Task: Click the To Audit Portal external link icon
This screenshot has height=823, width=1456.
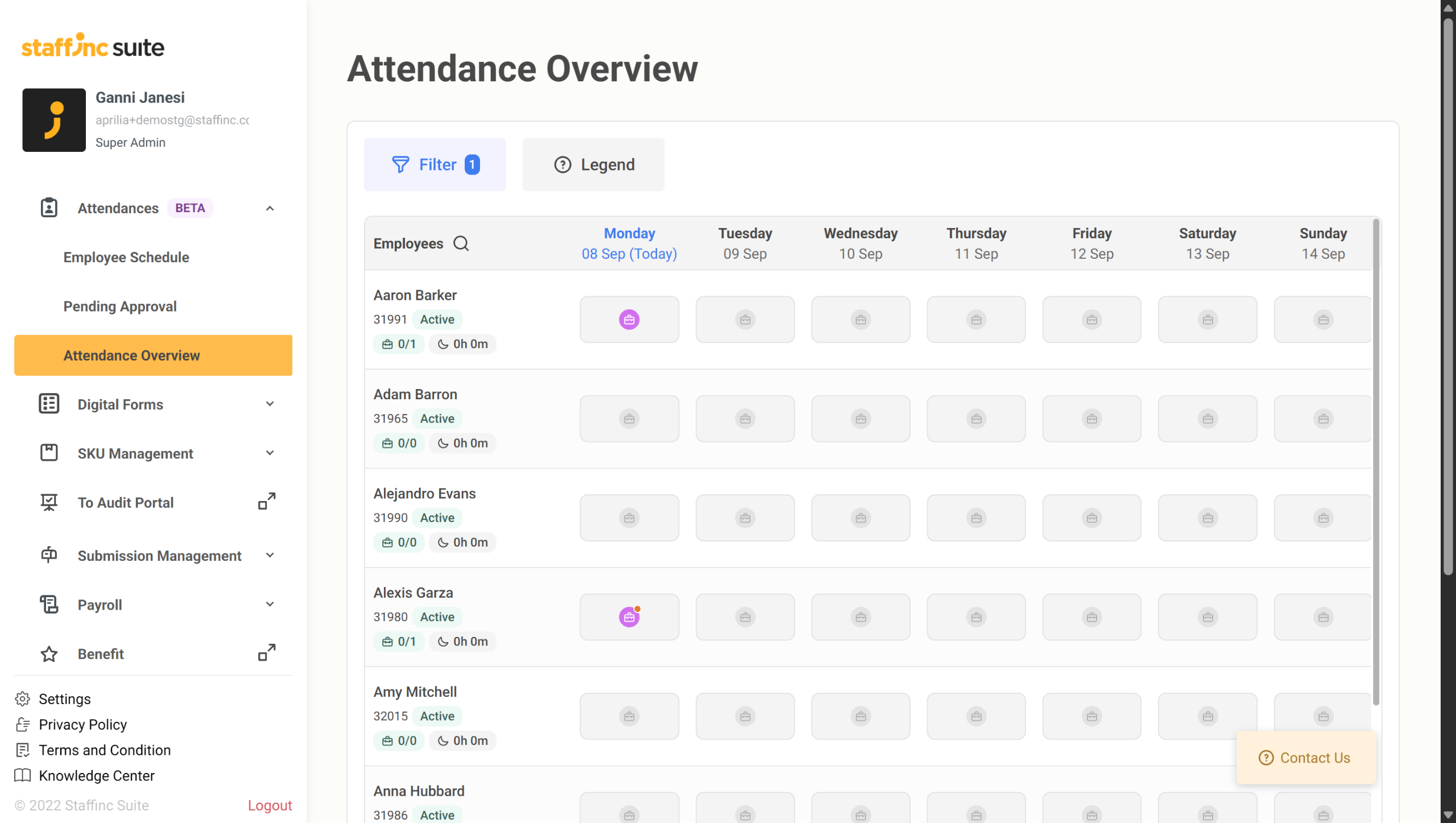Action: click(x=267, y=502)
